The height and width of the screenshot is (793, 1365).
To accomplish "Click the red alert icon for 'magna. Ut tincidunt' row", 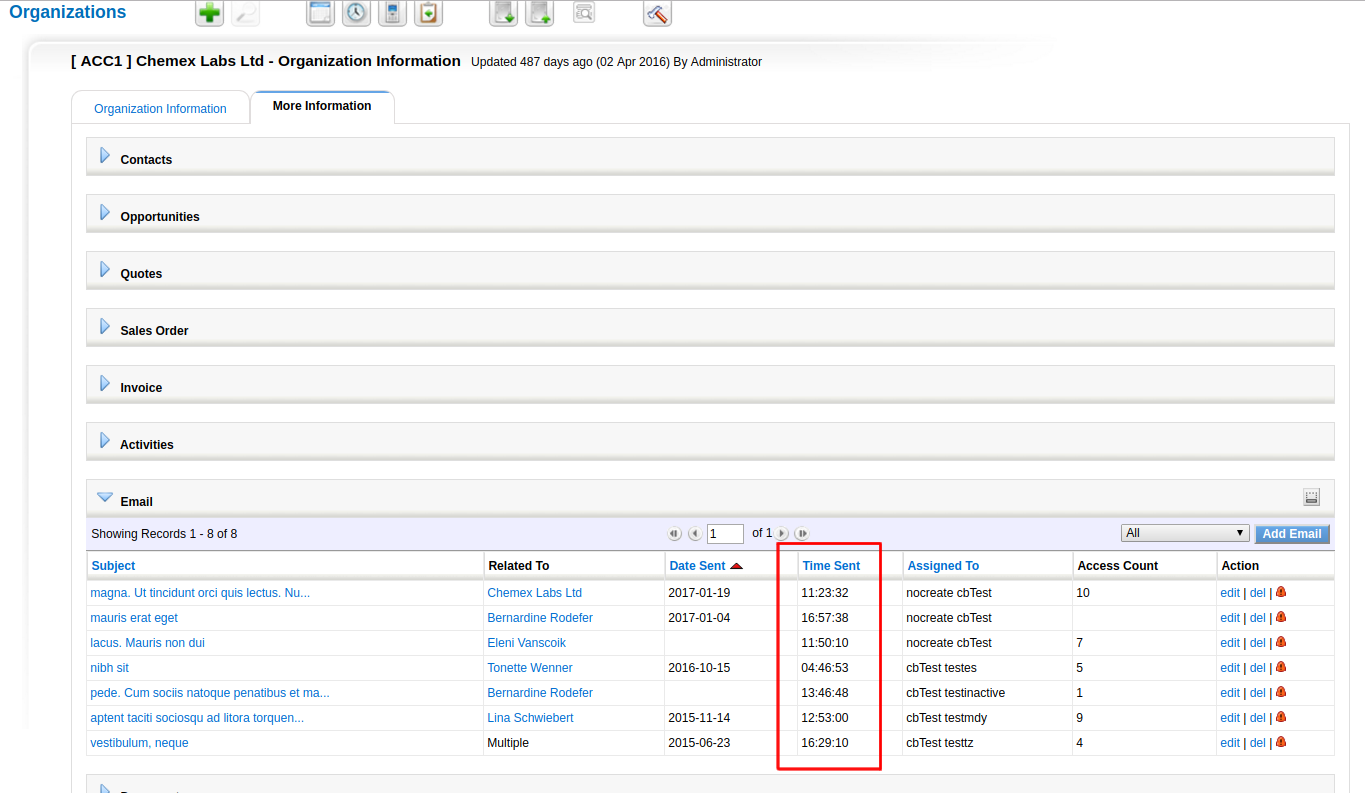I will tap(1281, 592).
